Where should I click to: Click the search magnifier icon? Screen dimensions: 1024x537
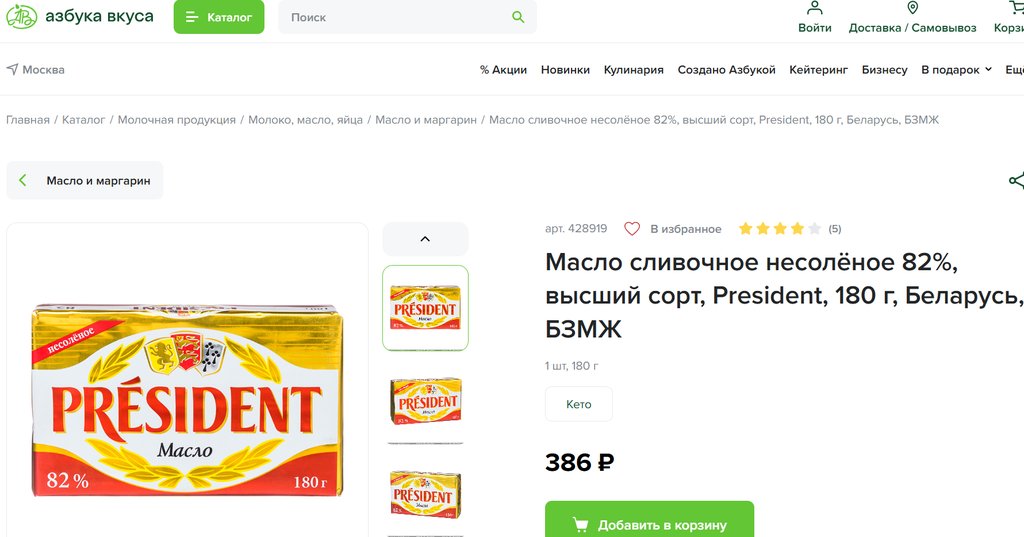click(x=518, y=17)
